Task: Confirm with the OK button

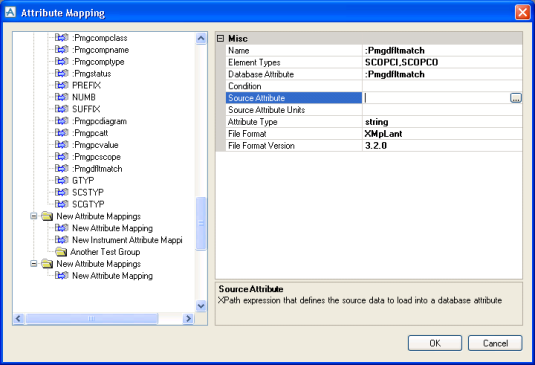Action: [435, 343]
